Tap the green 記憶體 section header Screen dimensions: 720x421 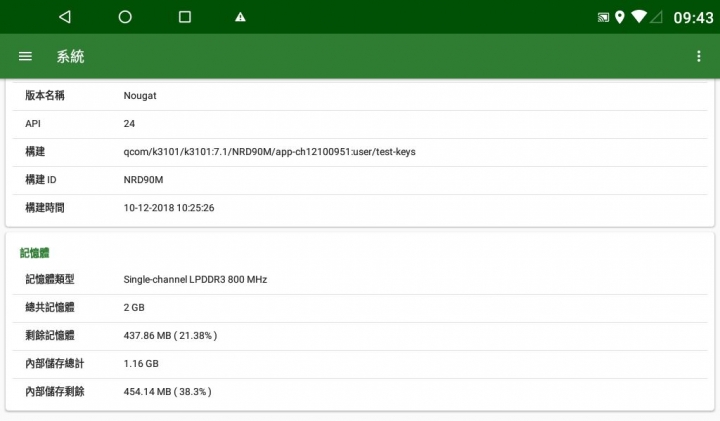click(34, 253)
